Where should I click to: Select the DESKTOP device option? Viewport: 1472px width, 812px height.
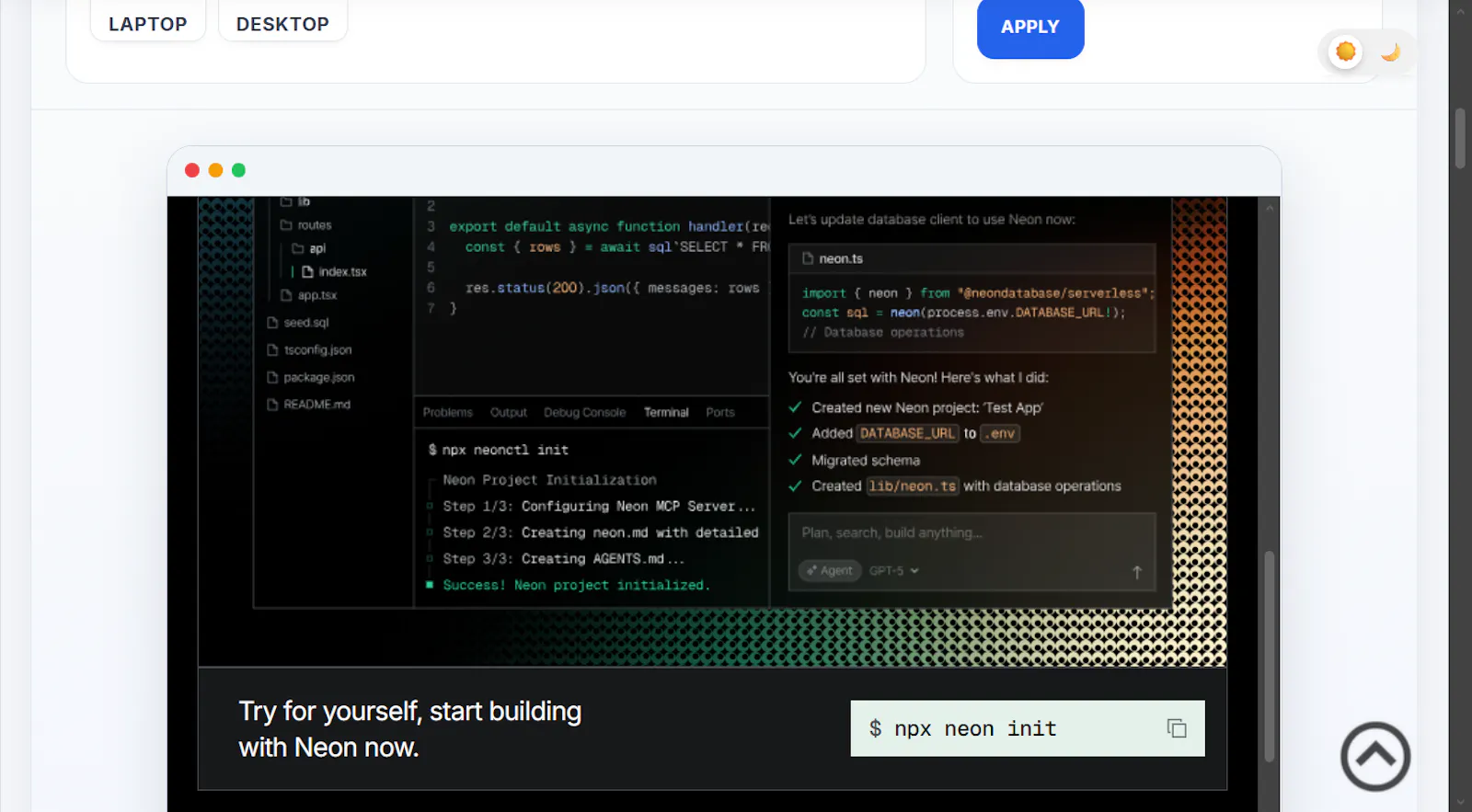282,22
